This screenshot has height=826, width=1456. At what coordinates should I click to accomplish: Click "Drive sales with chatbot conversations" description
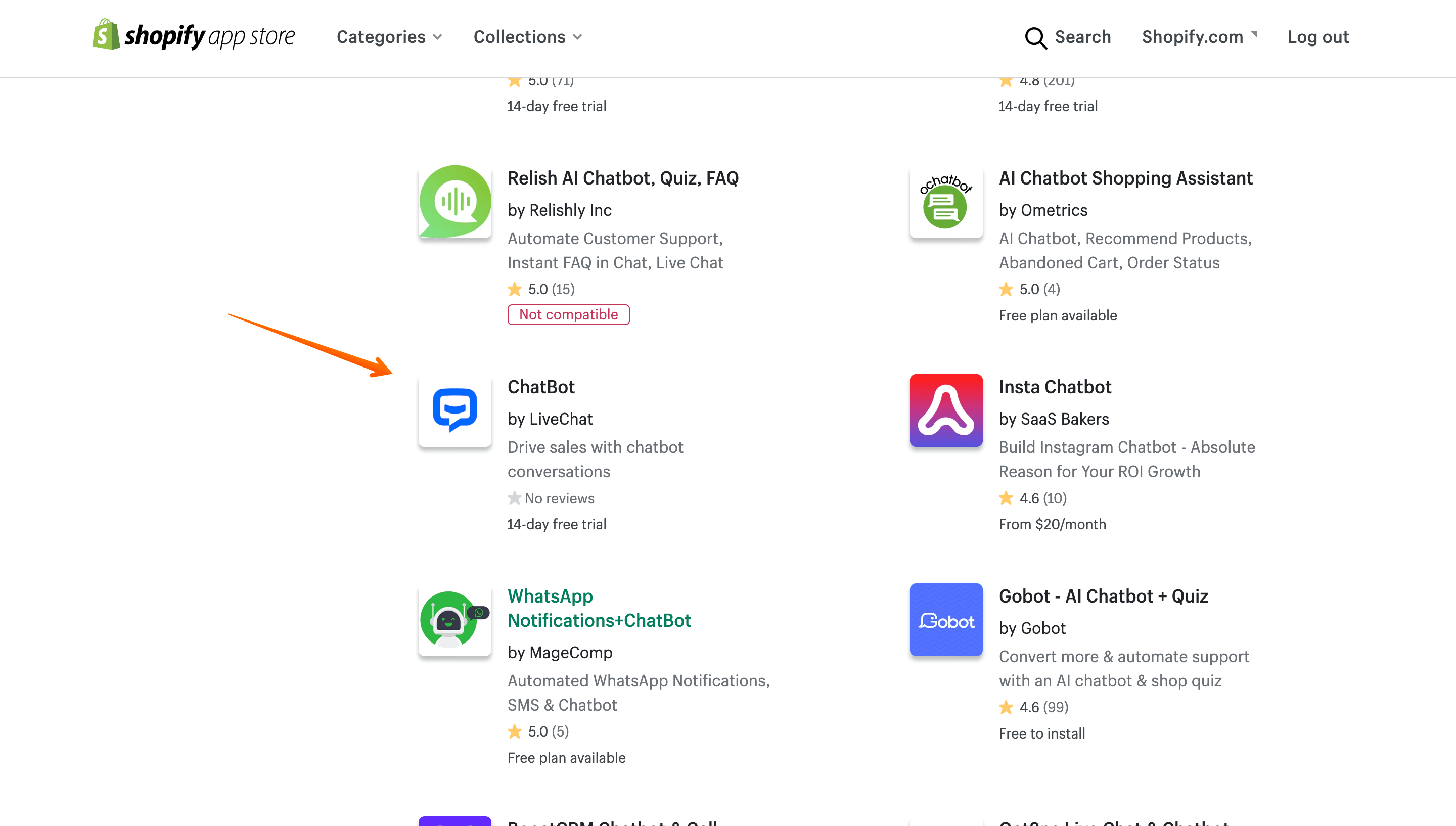[x=595, y=460]
